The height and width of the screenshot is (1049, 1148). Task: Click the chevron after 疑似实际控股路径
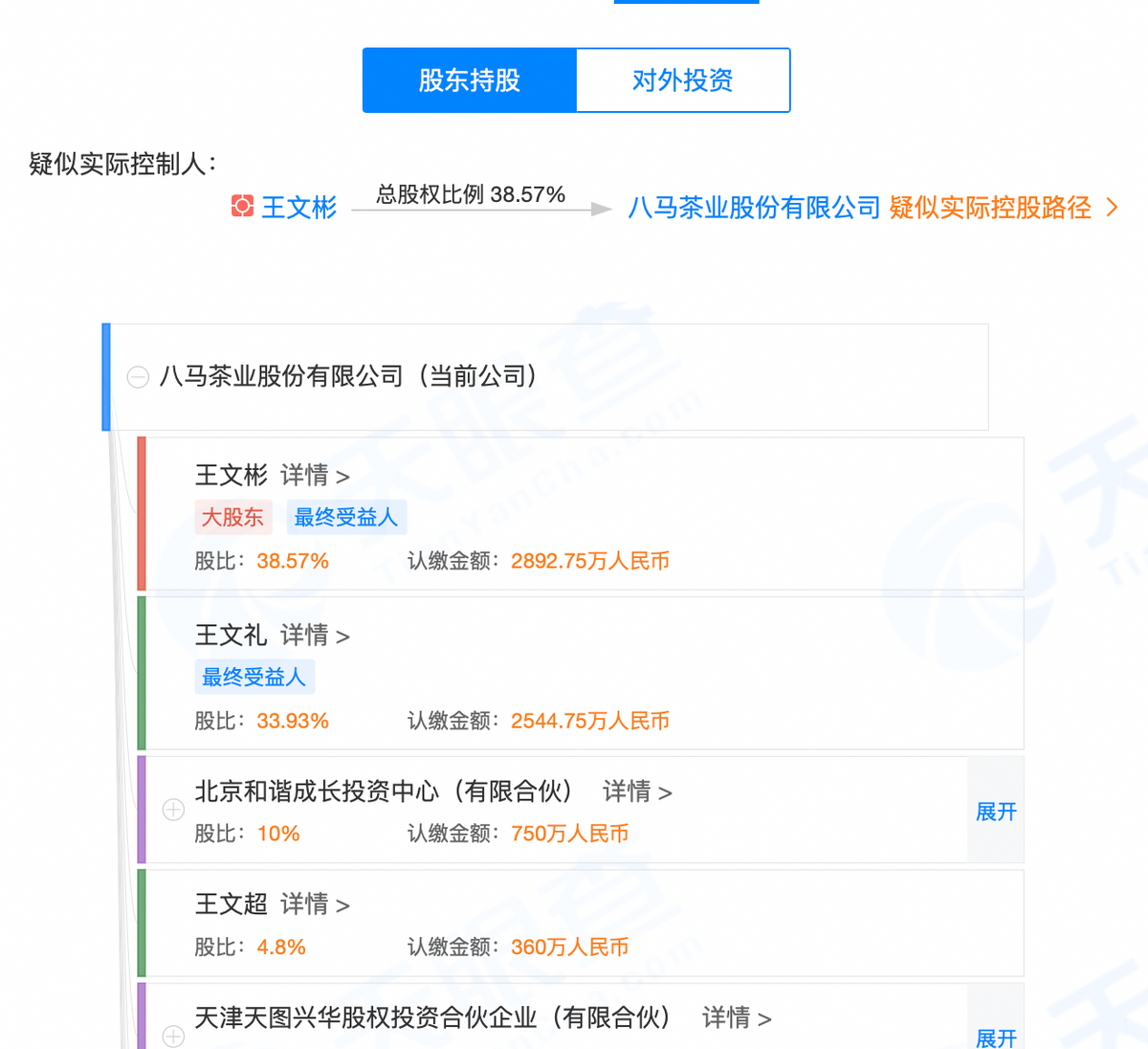click(x=1112, y=207)
